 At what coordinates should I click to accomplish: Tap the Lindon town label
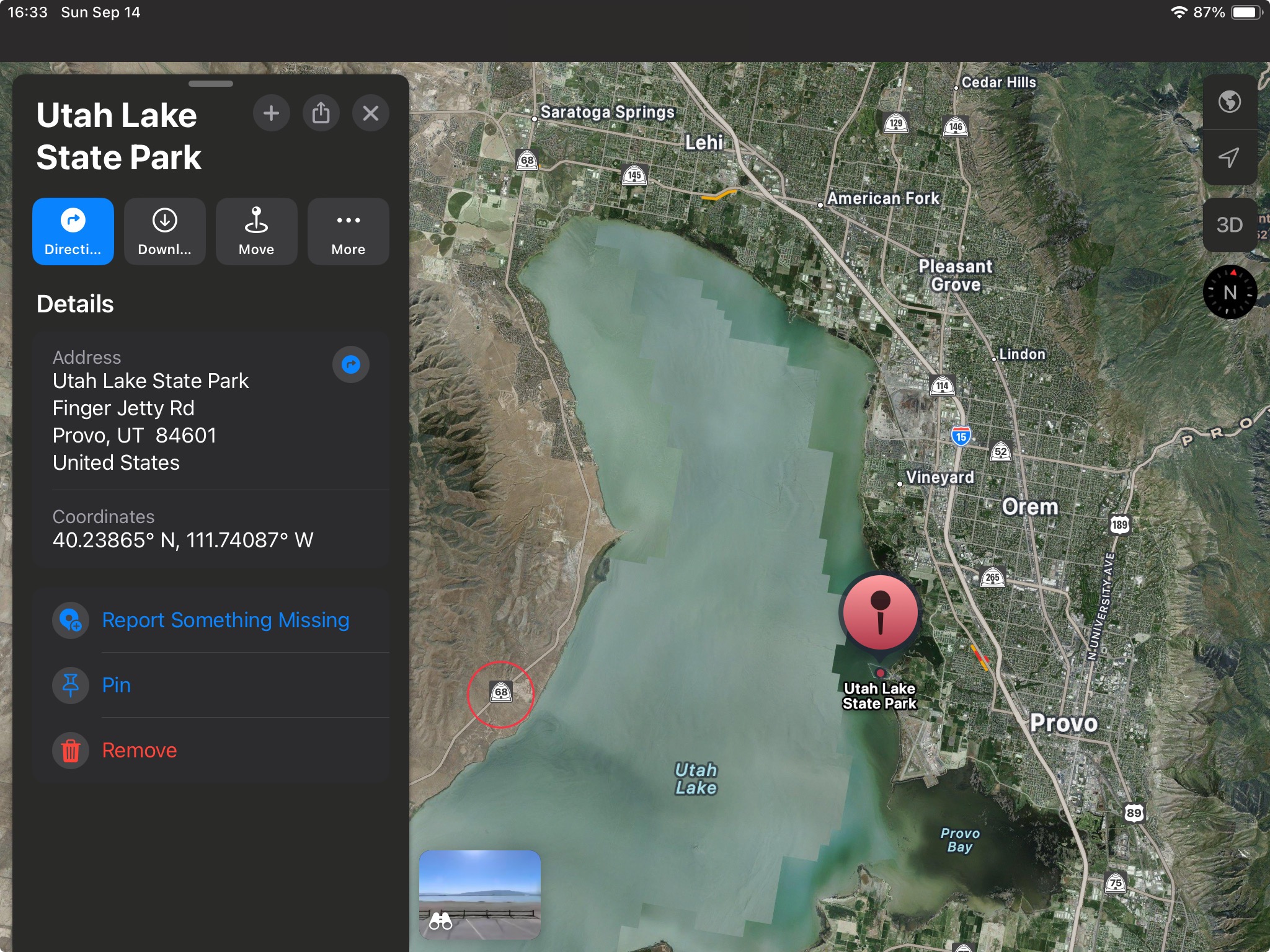tap(1022, 354)
